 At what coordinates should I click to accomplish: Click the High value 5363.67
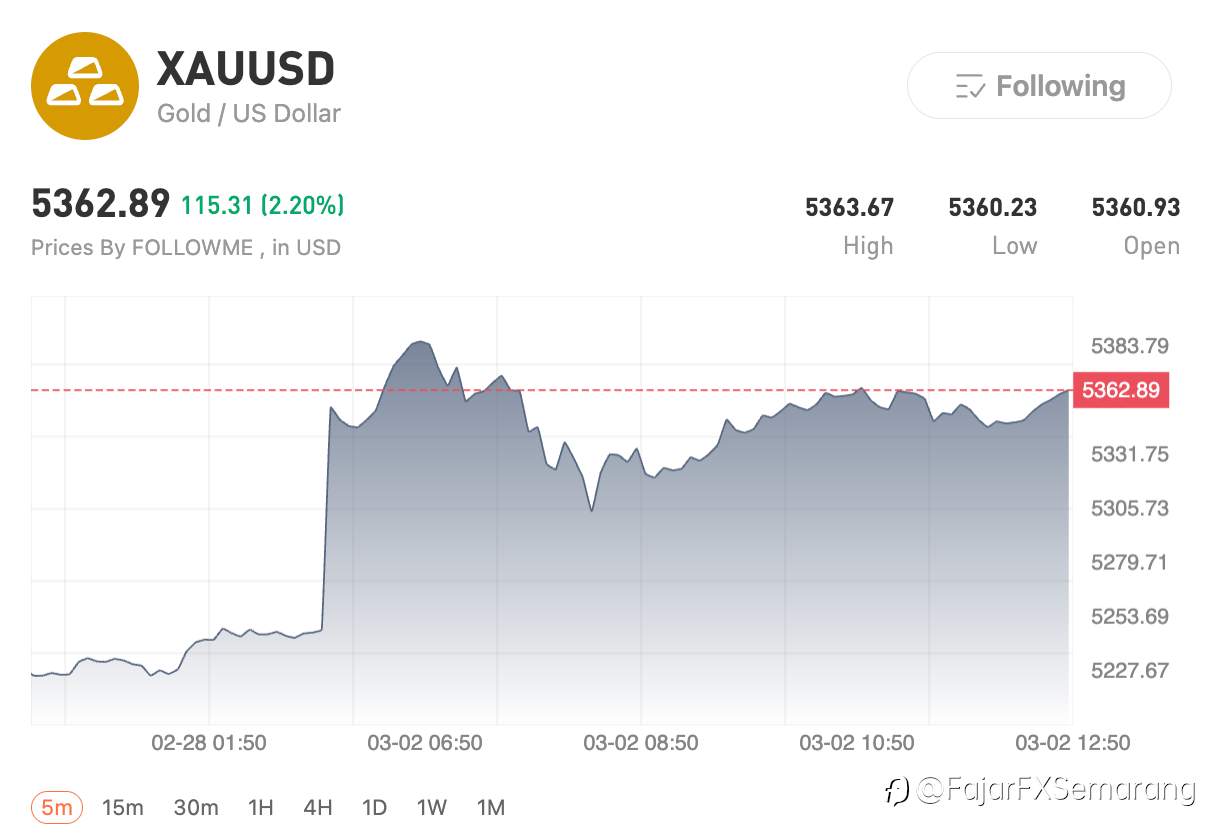(849, 208)
